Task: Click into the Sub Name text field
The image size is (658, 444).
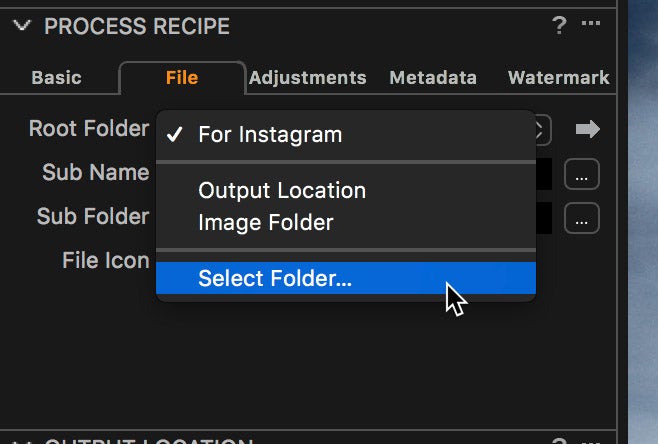Action: 544,174
